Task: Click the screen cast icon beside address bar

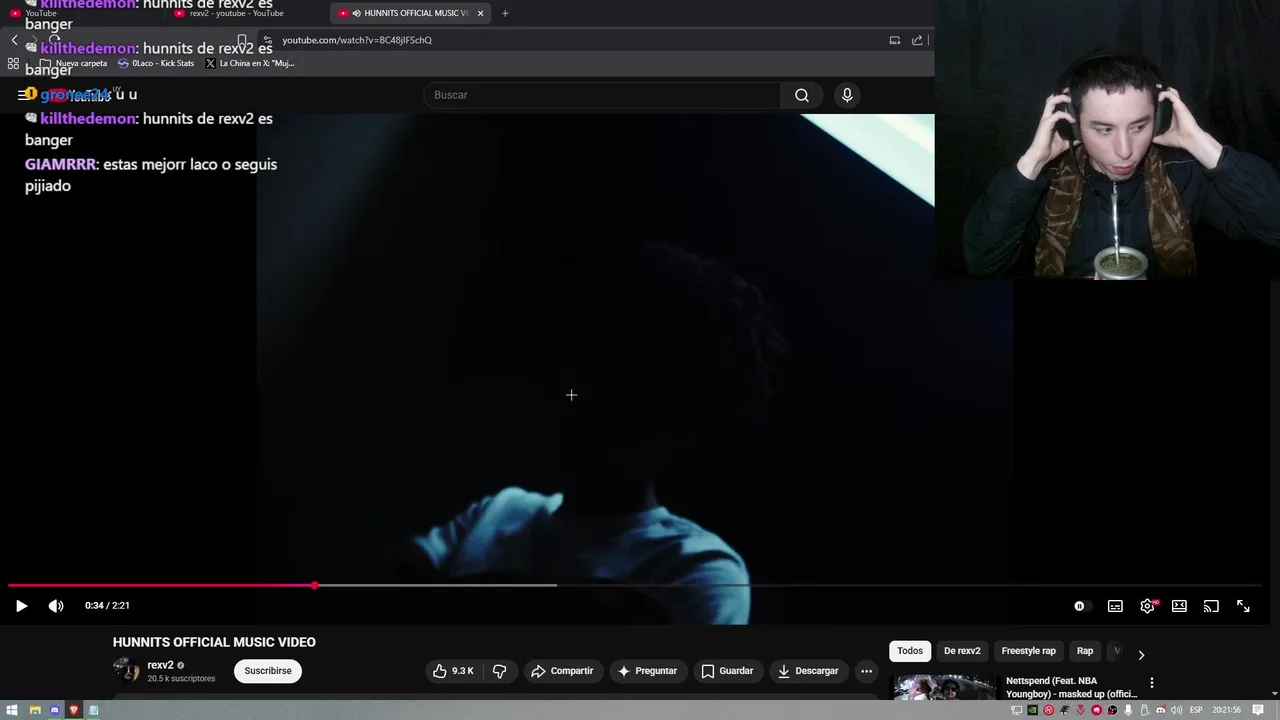Action: pos(895,40)
